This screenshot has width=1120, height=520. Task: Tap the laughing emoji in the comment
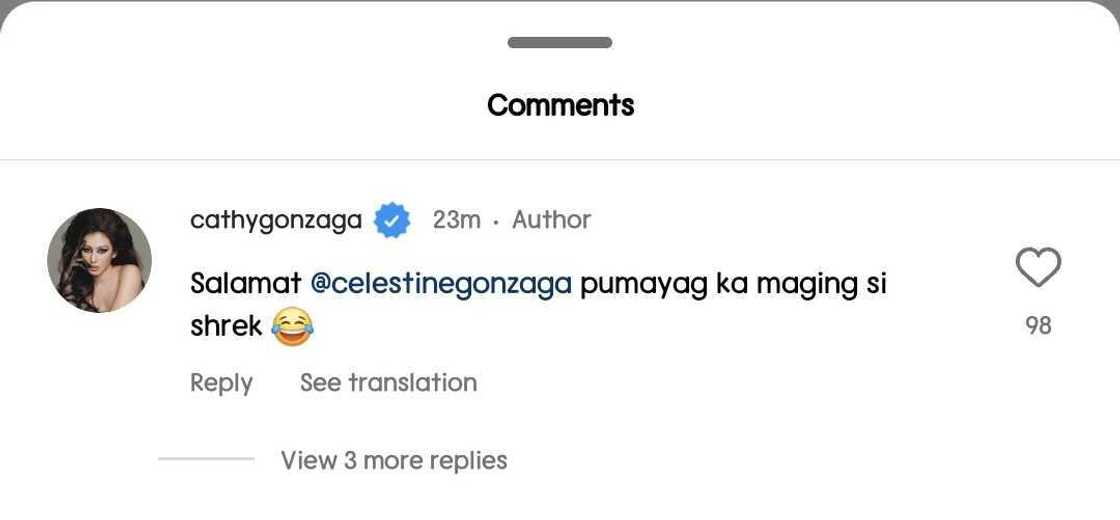click(x=292, y=326)
